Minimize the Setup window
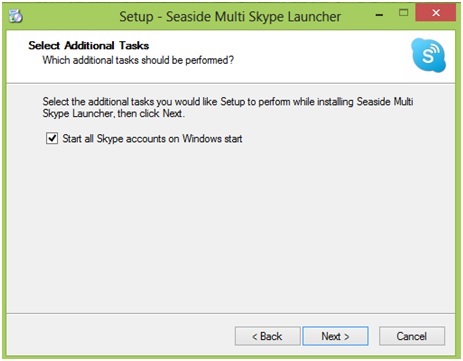463x361 pixels. click(379, 15)
